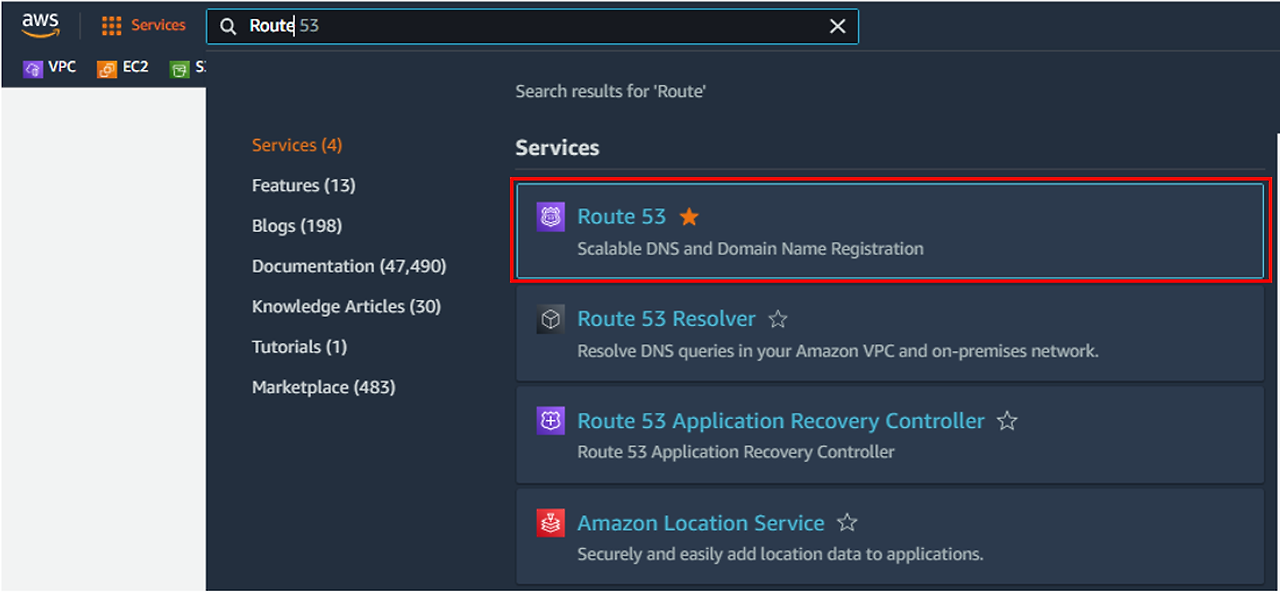The height and width of the screenshot is (594, 1280).
Task: Open the Services grid menu
Action: point(111,26)
